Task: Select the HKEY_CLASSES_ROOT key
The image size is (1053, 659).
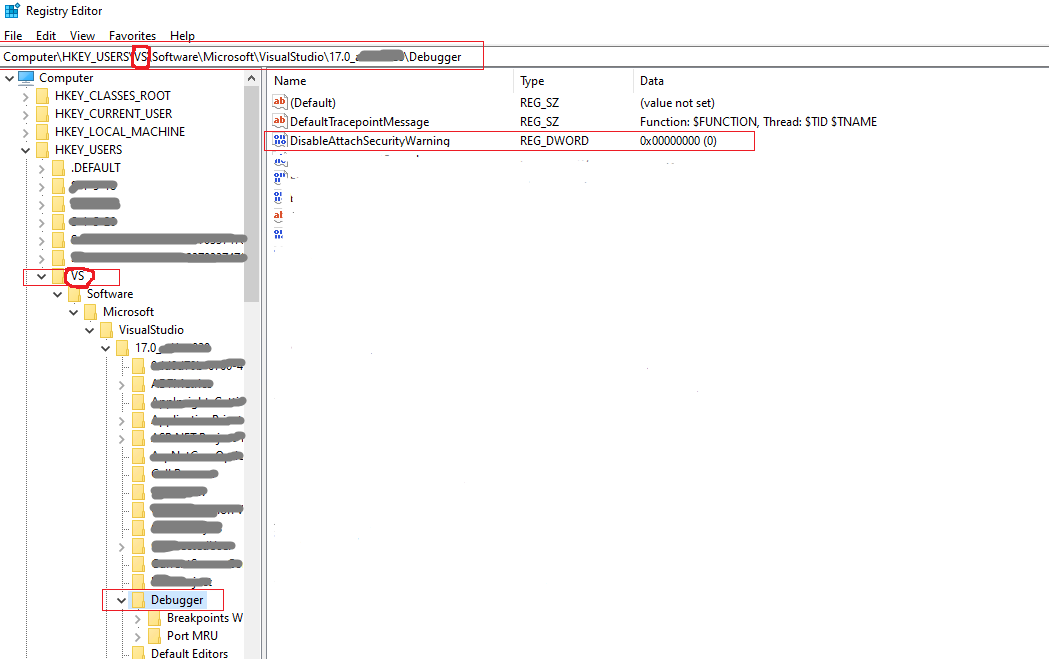Action: coord(113,96)
